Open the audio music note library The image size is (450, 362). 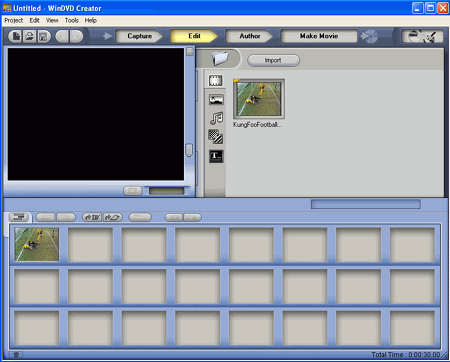click(216, 118)
